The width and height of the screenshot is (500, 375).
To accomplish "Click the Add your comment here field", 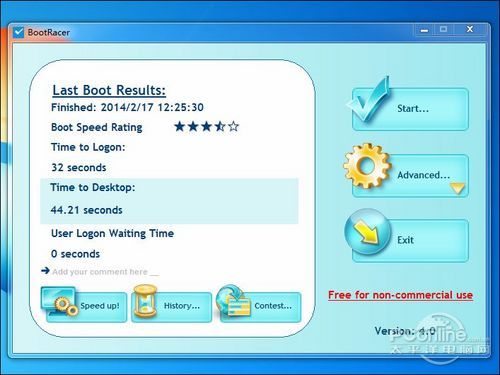I will tap(105, 272).
